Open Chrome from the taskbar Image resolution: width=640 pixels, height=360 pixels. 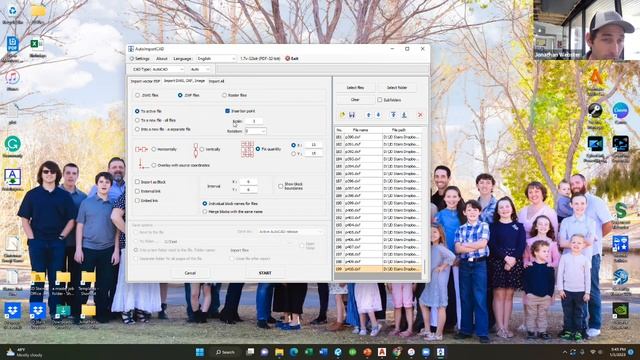click(397, 352)
